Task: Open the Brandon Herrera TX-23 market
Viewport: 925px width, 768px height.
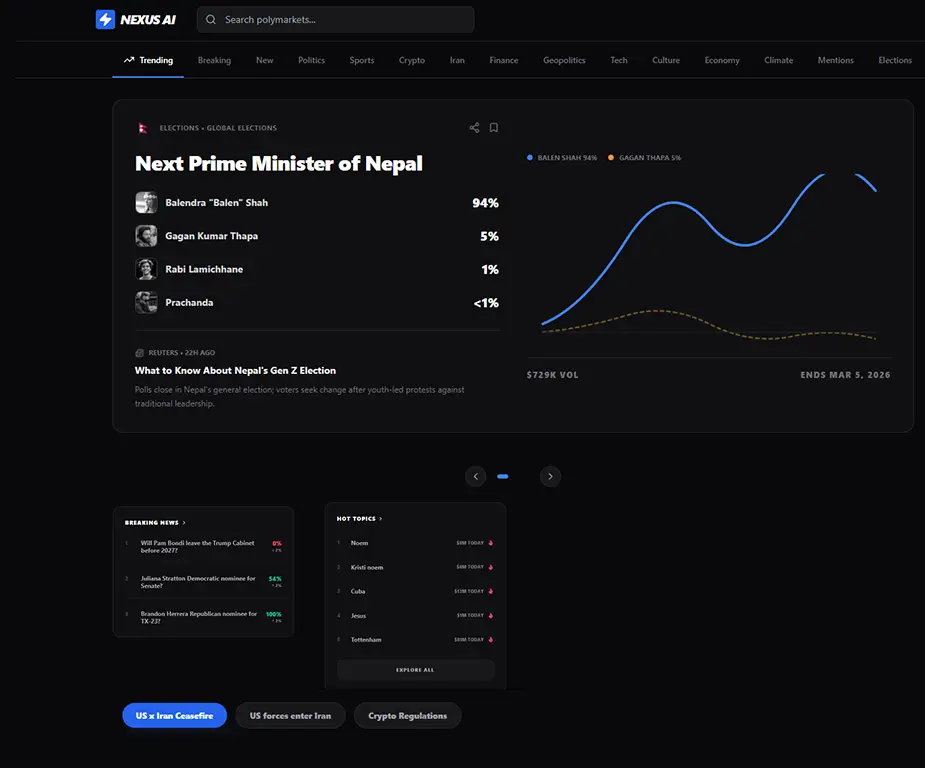Action: (x=203, y=618)
